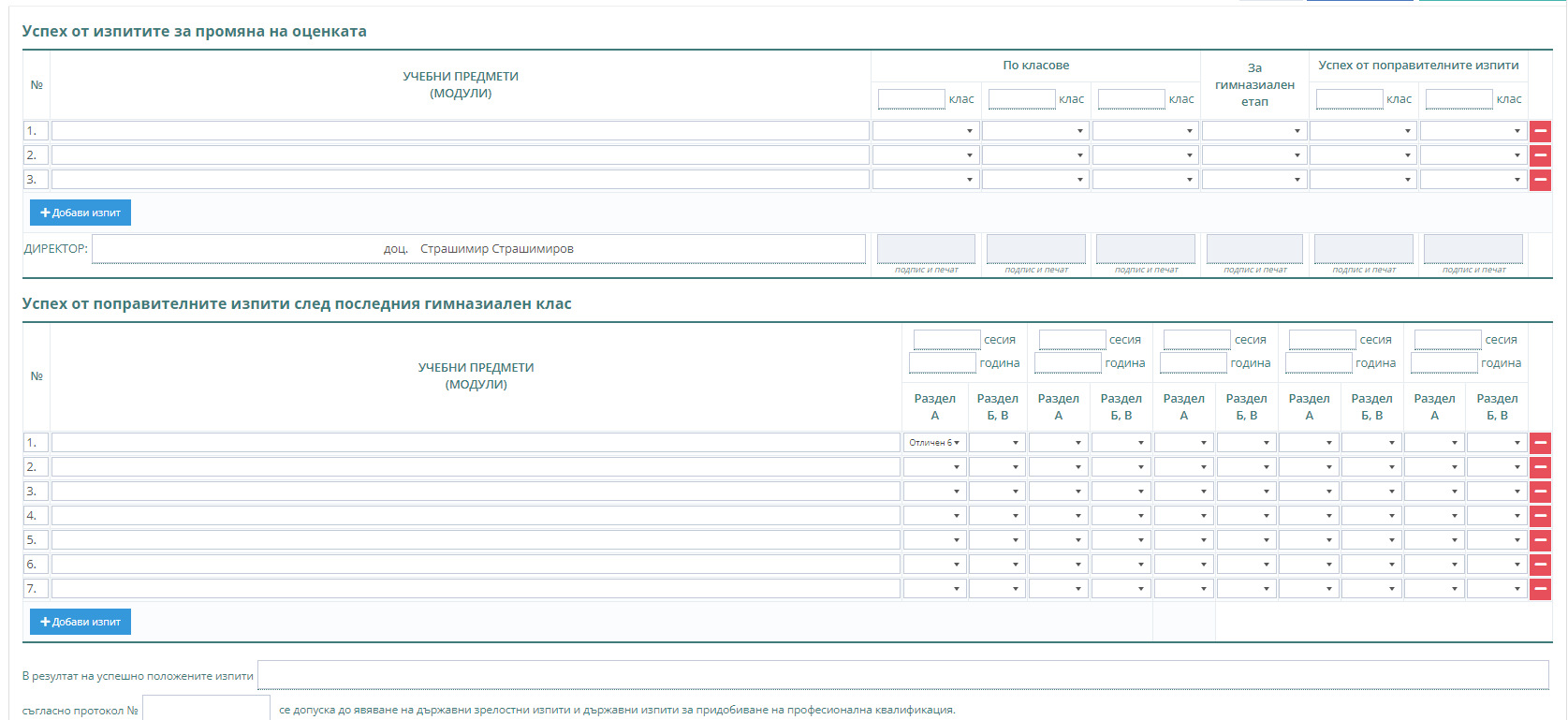
Task: Click 'В резултат на успешно положените изпити' field
Action: point(903,675)
